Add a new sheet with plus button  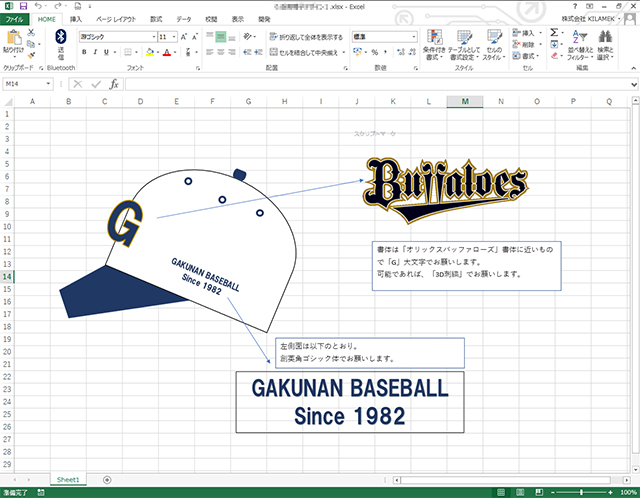(x=107, y=480)
